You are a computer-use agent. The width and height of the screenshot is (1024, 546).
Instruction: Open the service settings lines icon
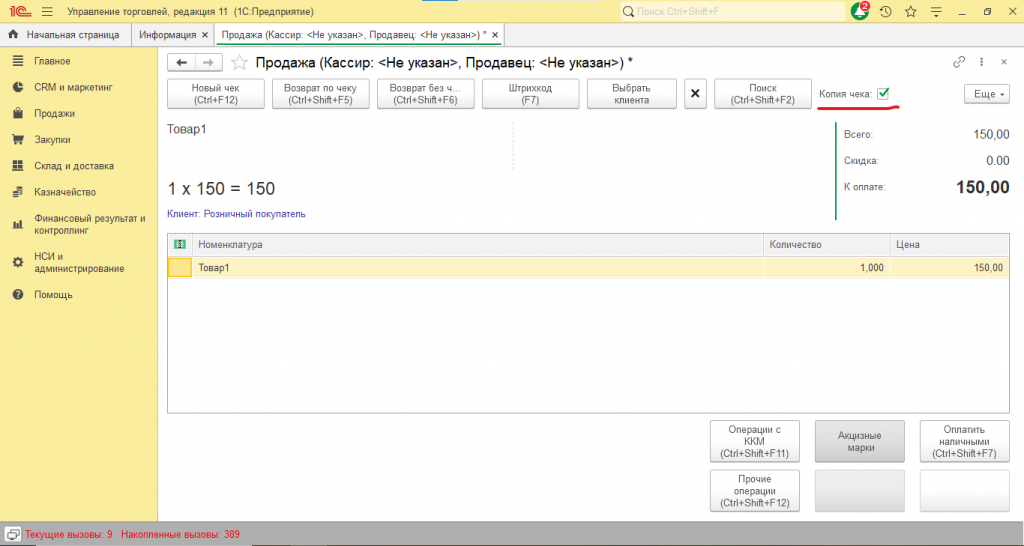[936, 12]
